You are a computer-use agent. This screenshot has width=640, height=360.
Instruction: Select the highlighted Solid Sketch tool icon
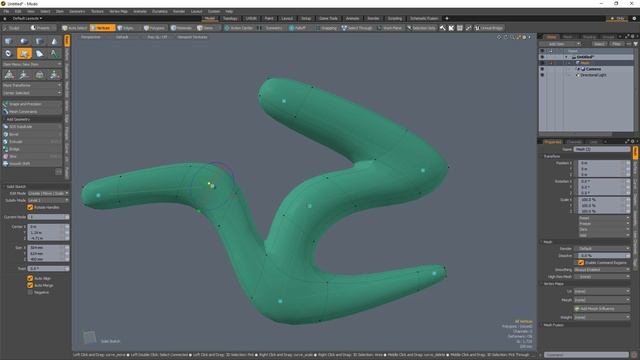click(24, 53)
